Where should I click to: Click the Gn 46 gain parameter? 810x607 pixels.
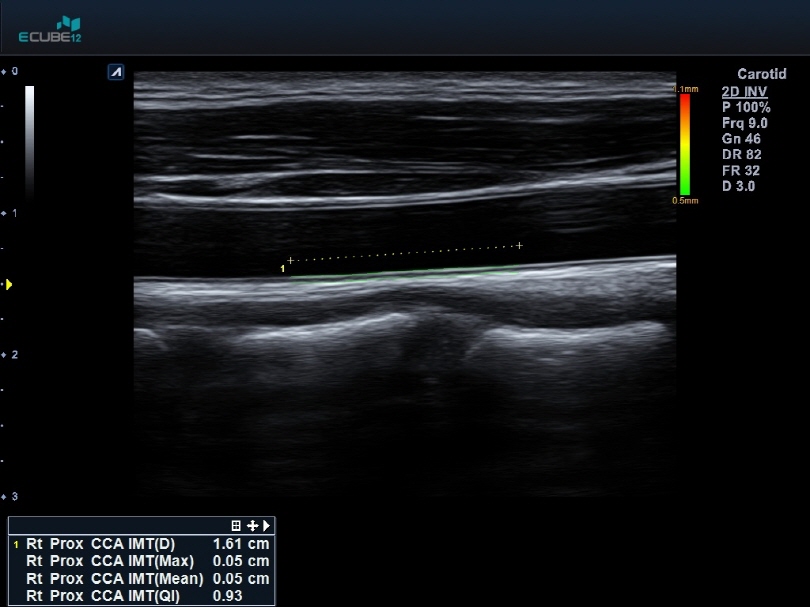pos(741,139)
